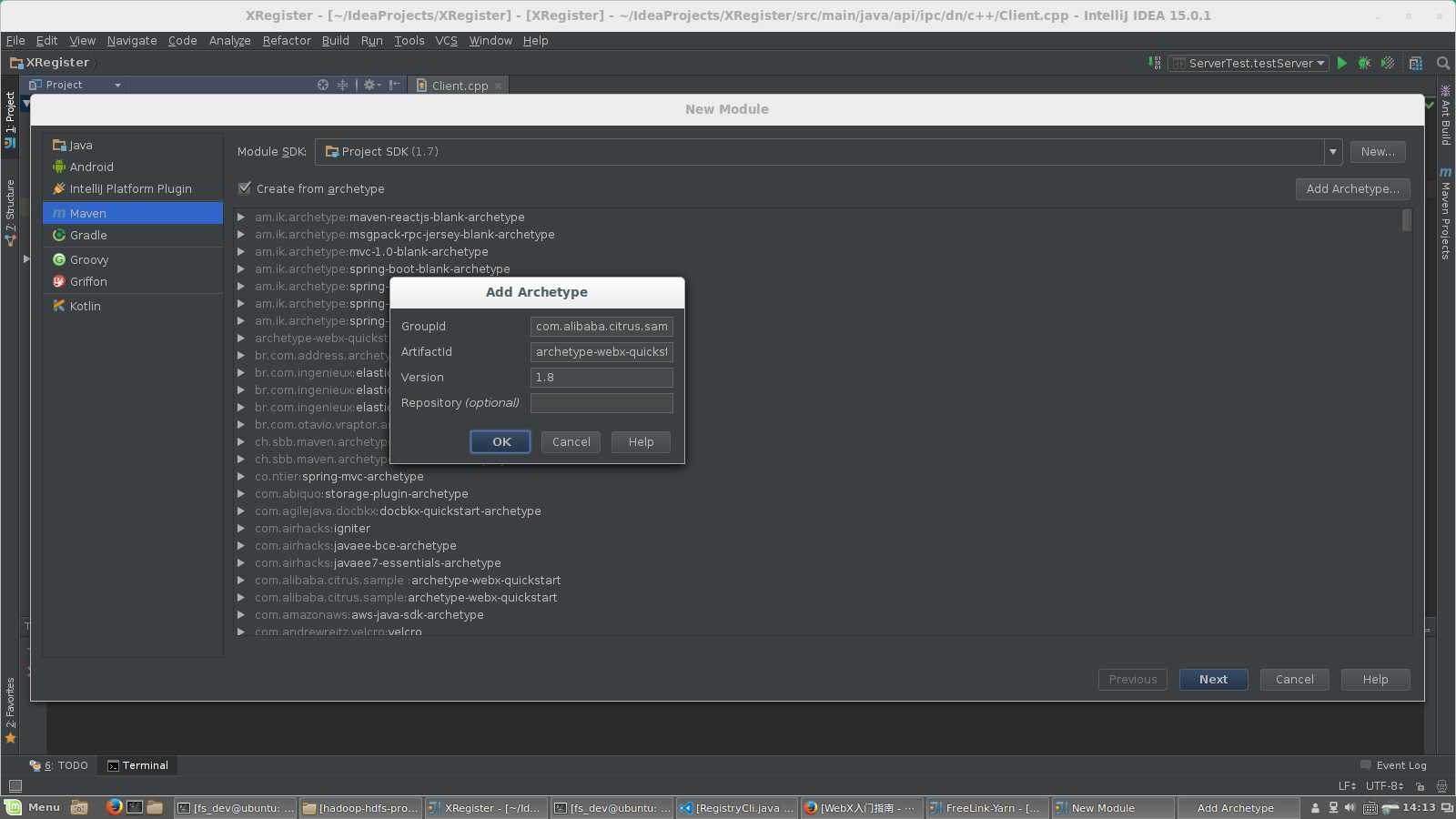The image size is (1456, 819).
Task: Click the Make Project binary icon
Action: pos(1155,63)
